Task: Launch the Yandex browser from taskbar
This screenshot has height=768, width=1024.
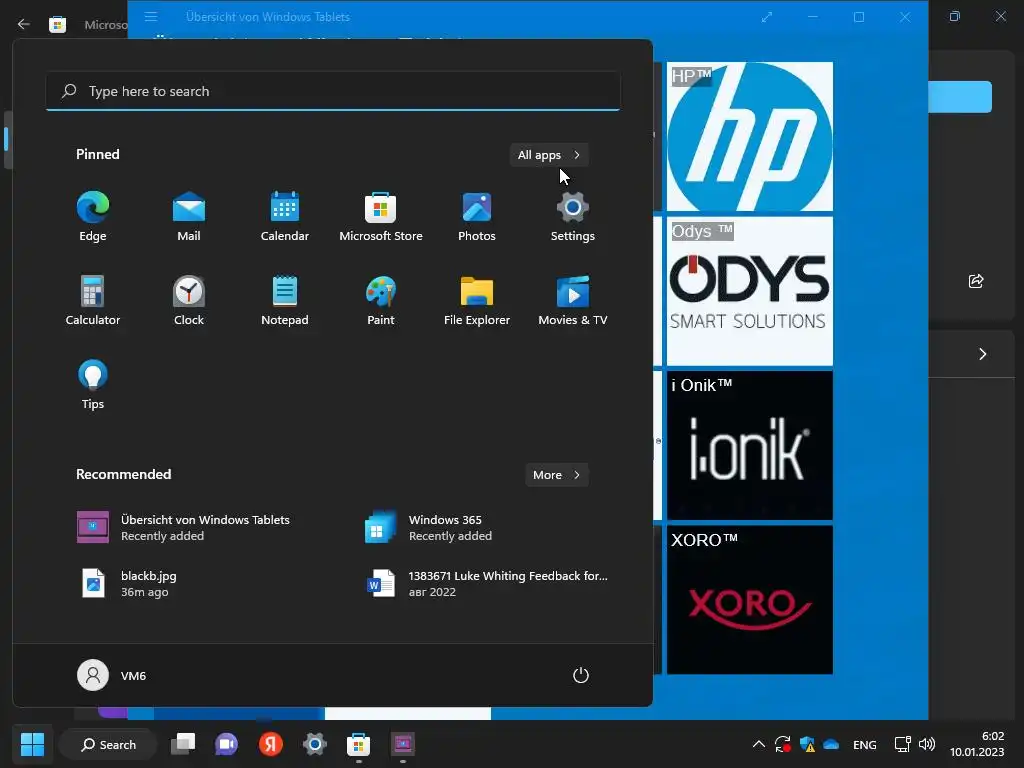Action: (270, 744)
